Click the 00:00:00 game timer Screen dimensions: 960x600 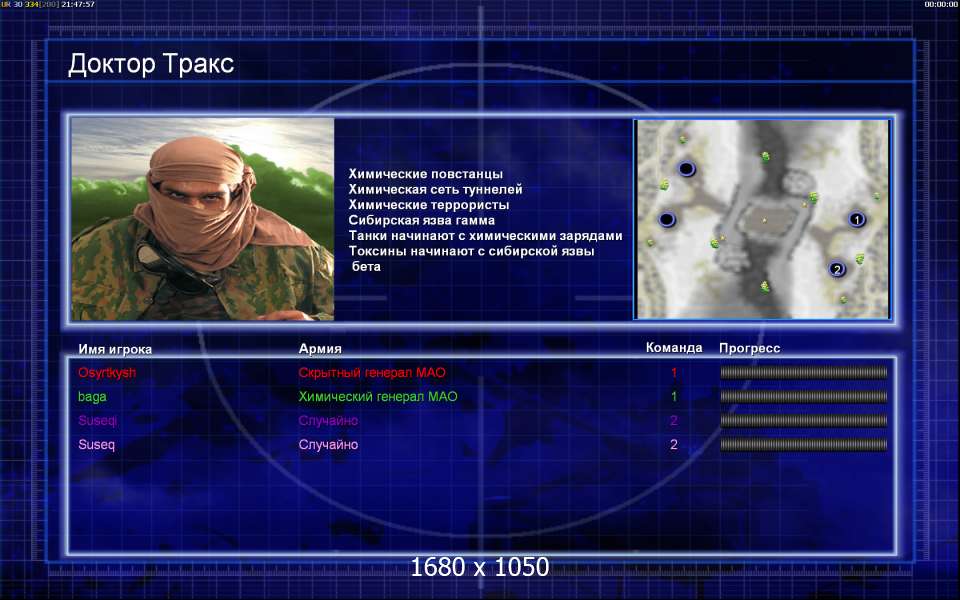pyautogui.click(x=940, y=4)
